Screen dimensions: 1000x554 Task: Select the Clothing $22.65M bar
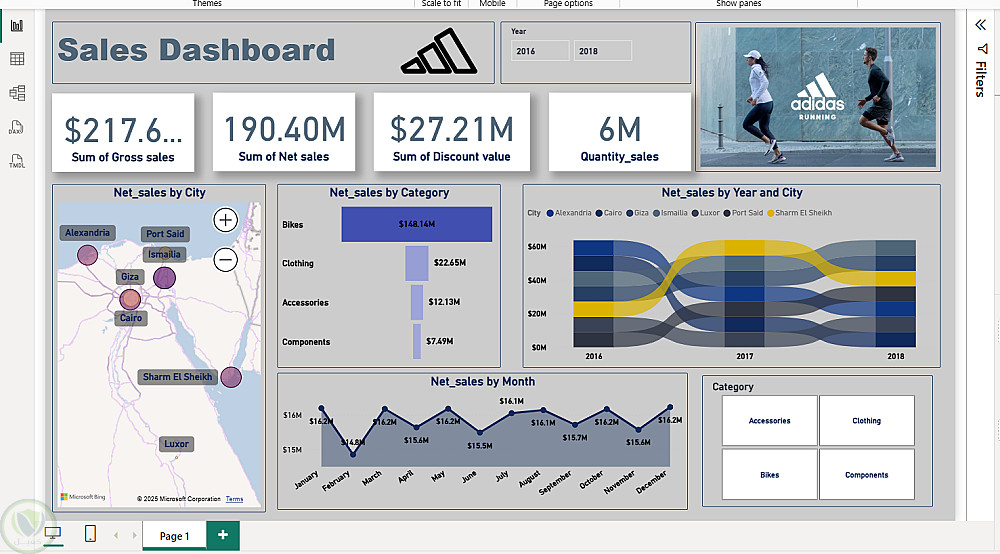point(416,263)
